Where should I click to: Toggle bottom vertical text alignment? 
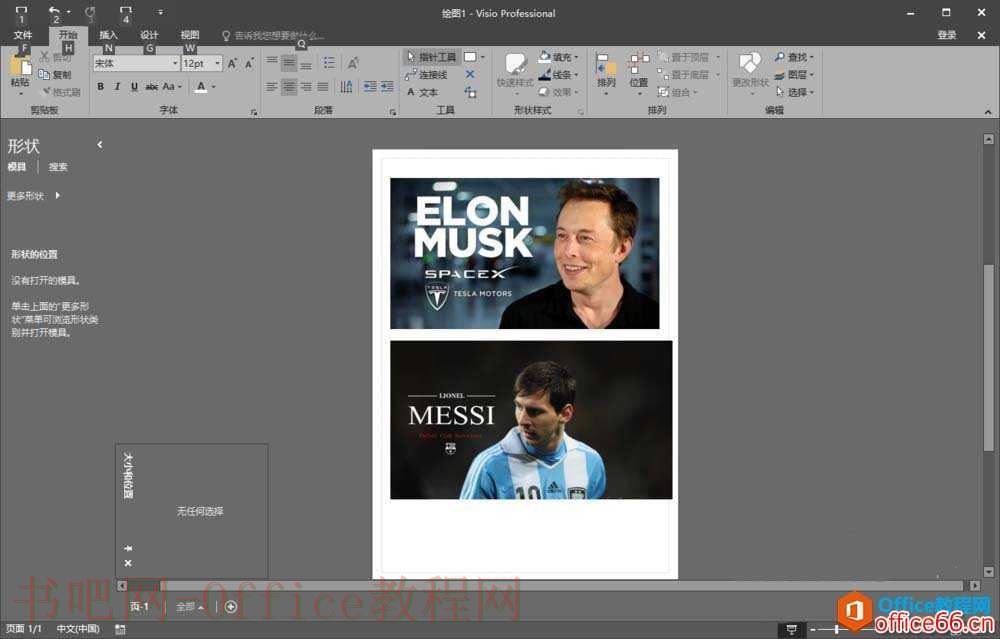pyautogui.click(x=306, y=62)
